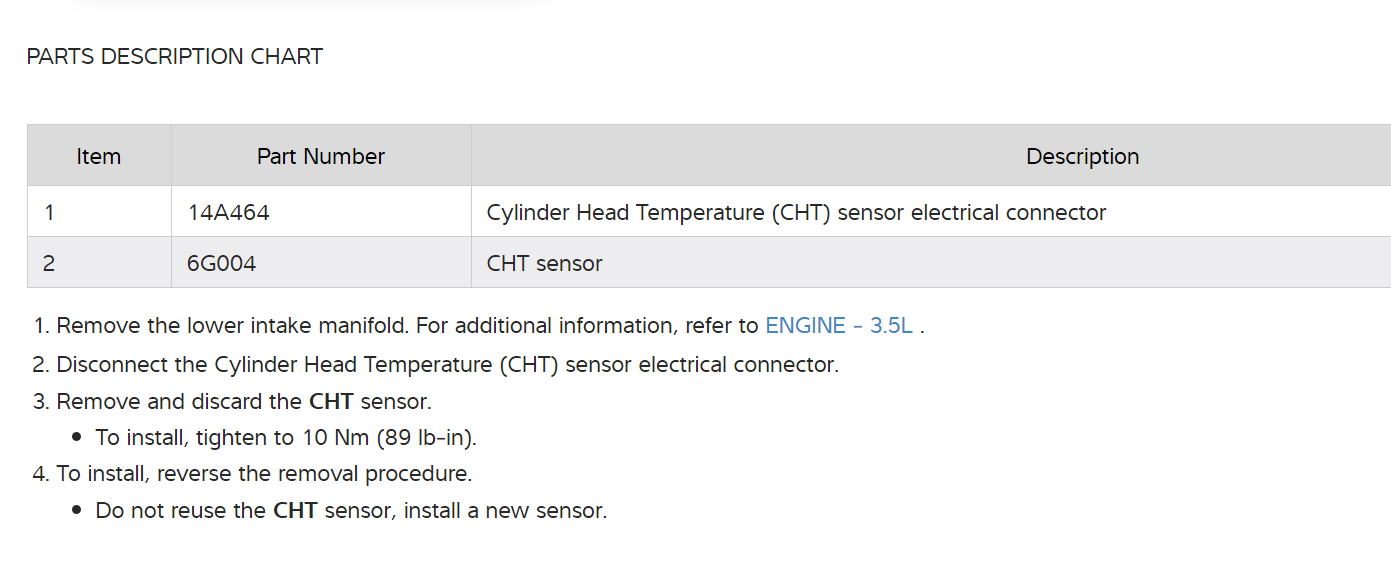The image size is (1391, 577).
Task: Open the ENGINE - 3.5L link
Action: pos(838,326)
